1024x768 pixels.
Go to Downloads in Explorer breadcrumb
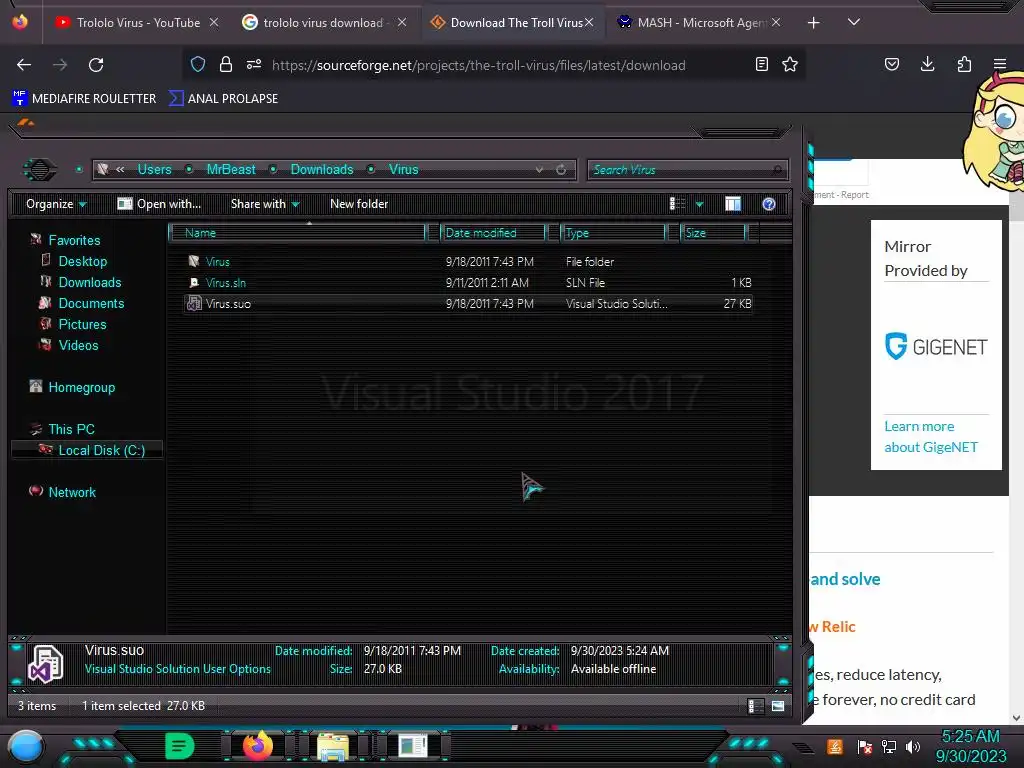pos(321,169)
